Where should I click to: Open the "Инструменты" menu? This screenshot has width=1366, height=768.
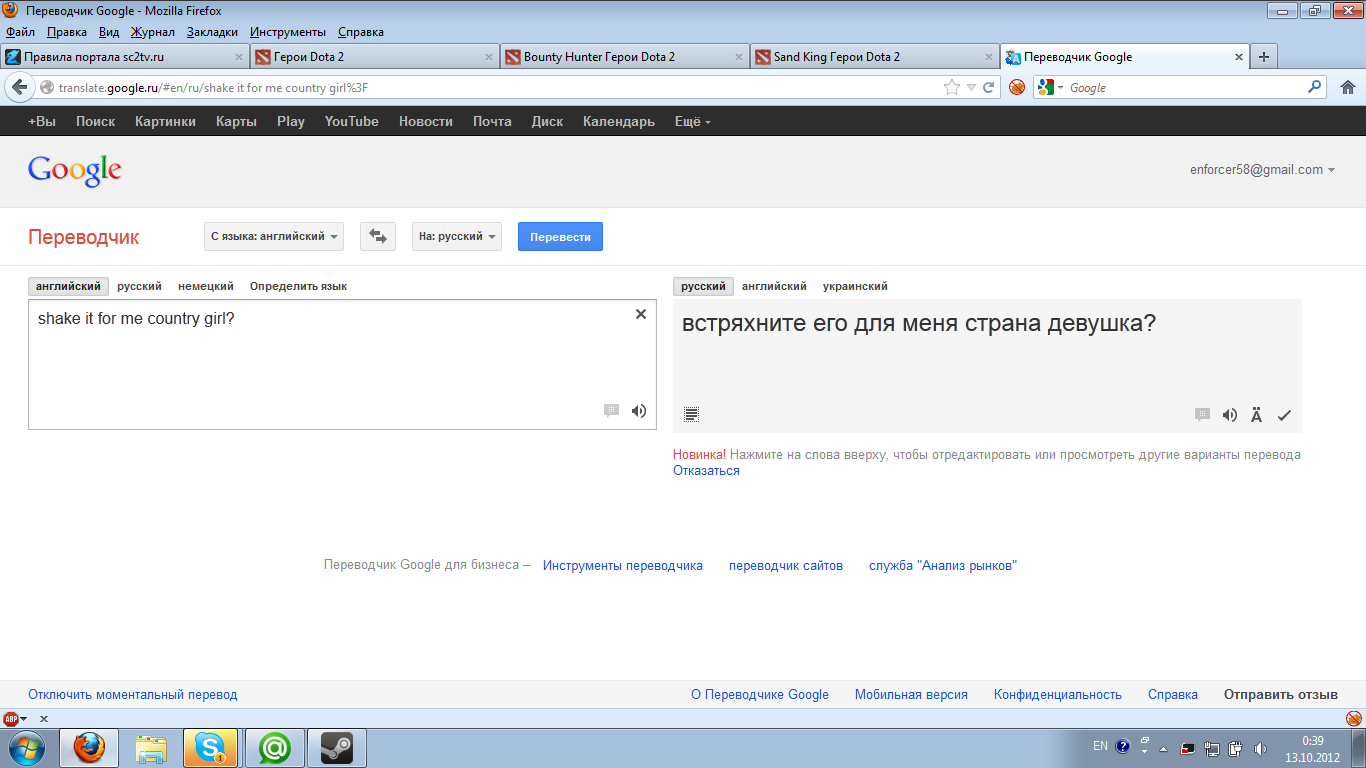pyautogui.click(x=287, y=32)
